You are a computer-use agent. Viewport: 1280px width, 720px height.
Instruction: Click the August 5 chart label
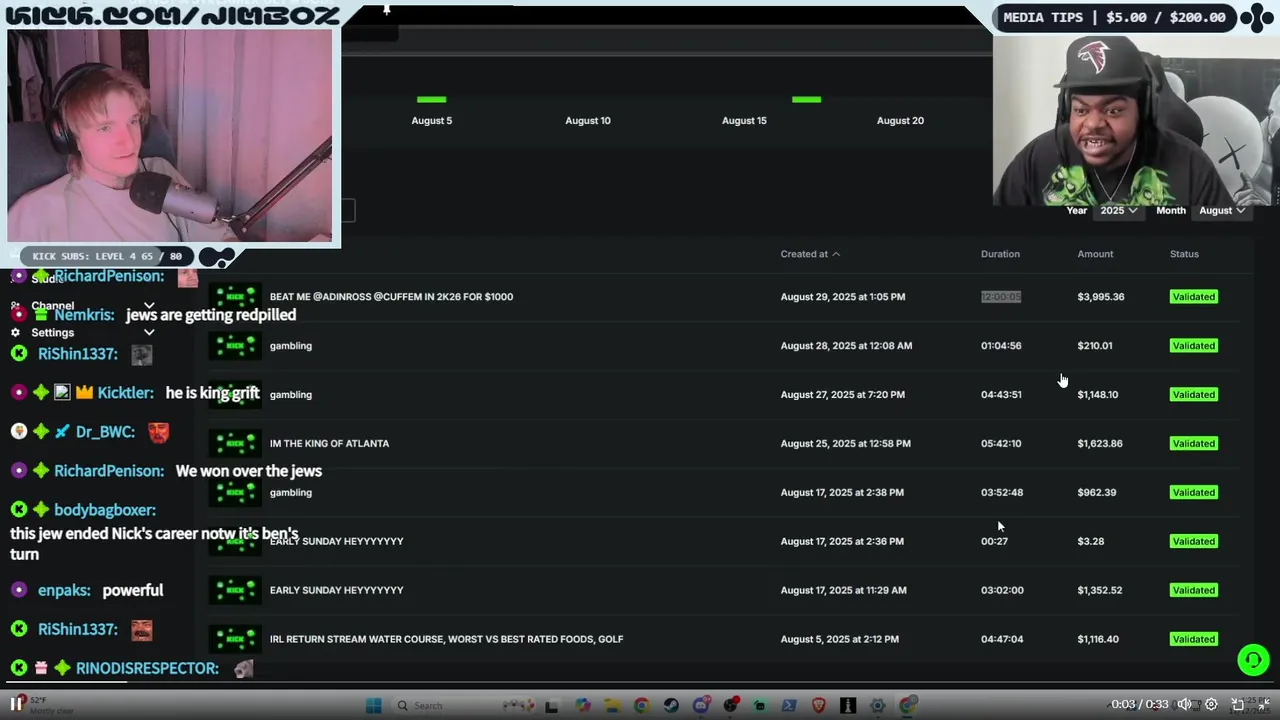(x=432, y=121)
